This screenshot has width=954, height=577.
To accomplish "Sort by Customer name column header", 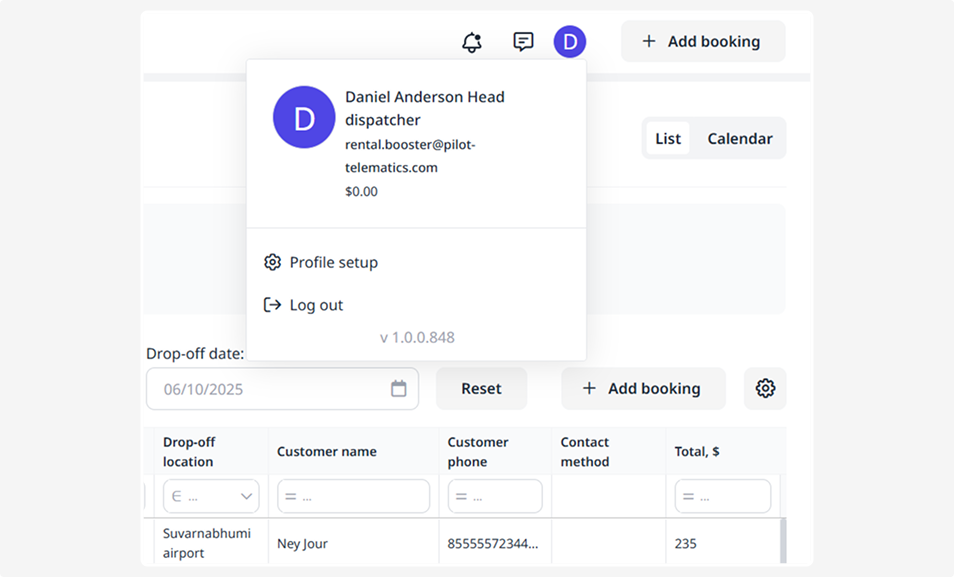I will [x=327, y=452].
